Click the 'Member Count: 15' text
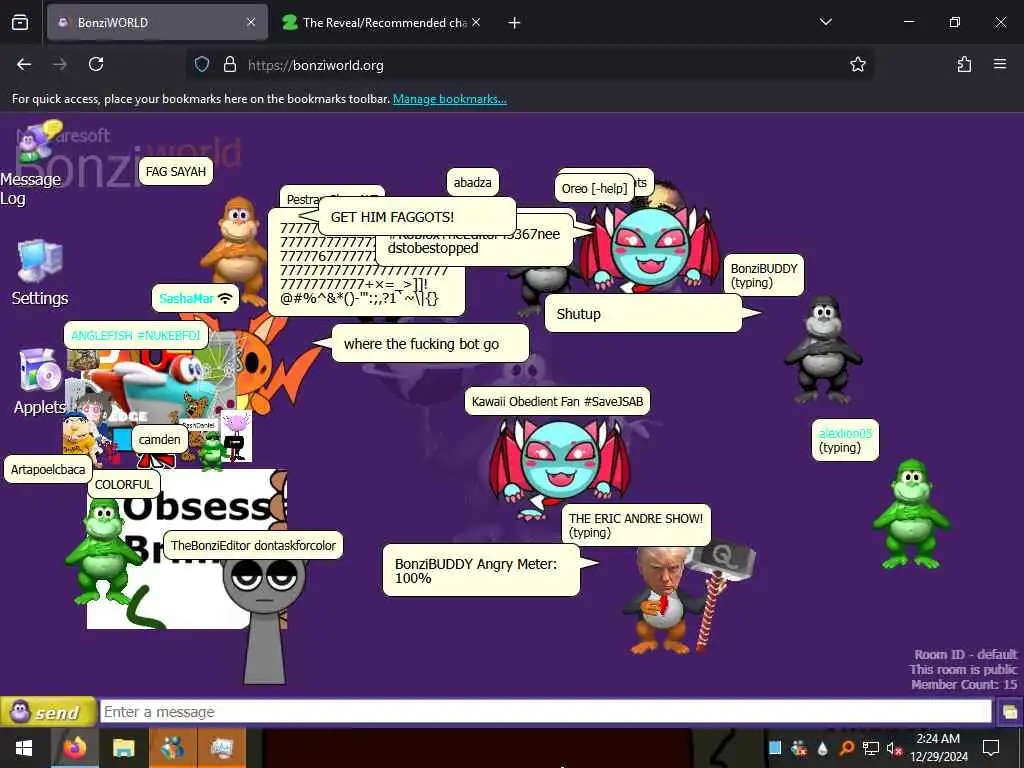The width and height of the screenshot is (1024, 768). click(964, 684)
